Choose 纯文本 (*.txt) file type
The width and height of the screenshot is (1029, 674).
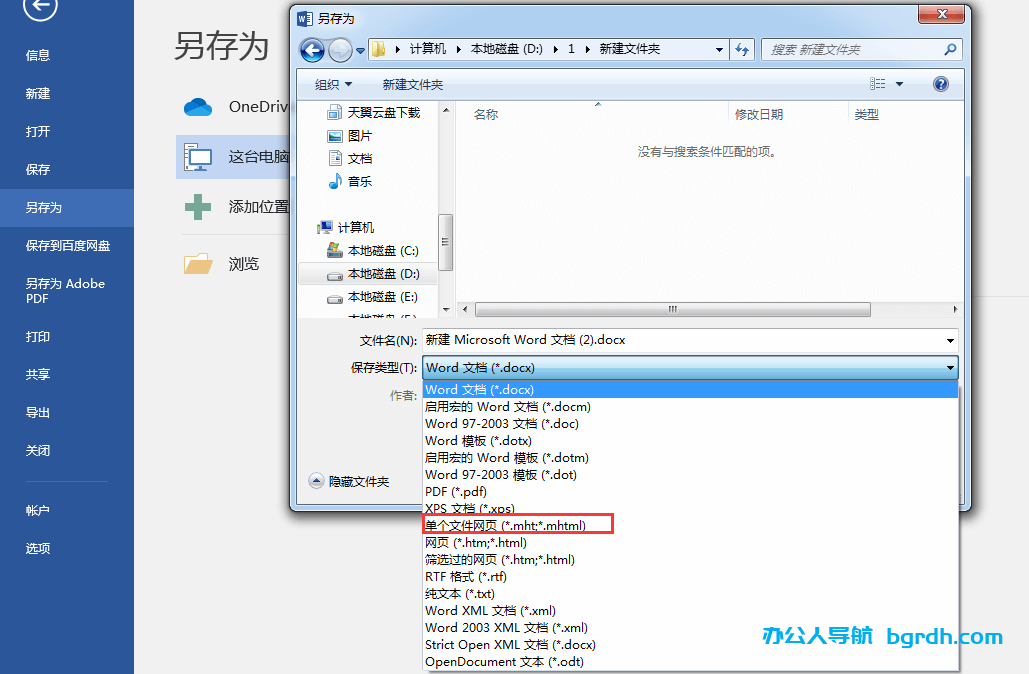tap(460, 594)
